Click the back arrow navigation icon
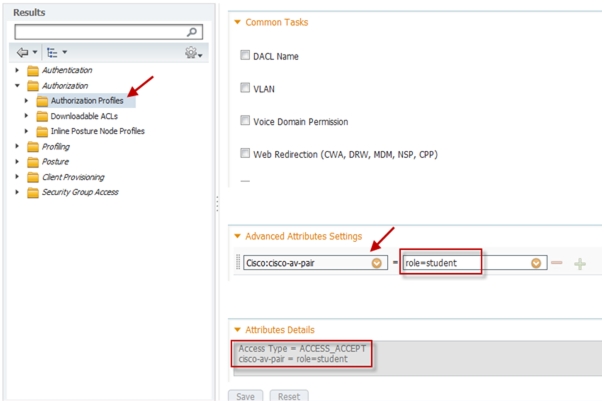The image size is (604, 401). pyautogui.click(x=23, y=52)
